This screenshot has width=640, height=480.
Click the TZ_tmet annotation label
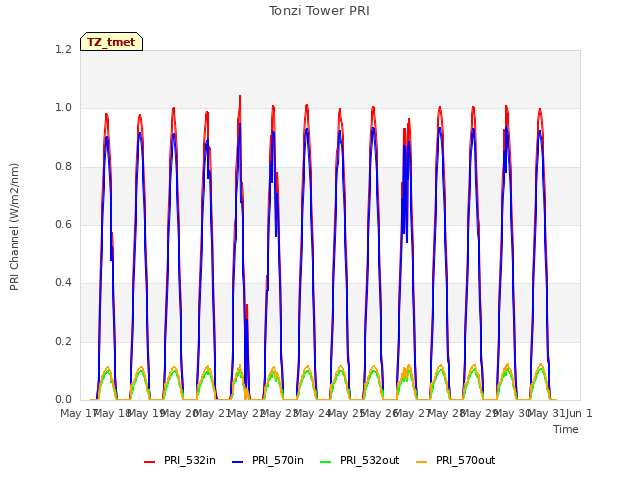pyautogui.click(x=111, y=42)
